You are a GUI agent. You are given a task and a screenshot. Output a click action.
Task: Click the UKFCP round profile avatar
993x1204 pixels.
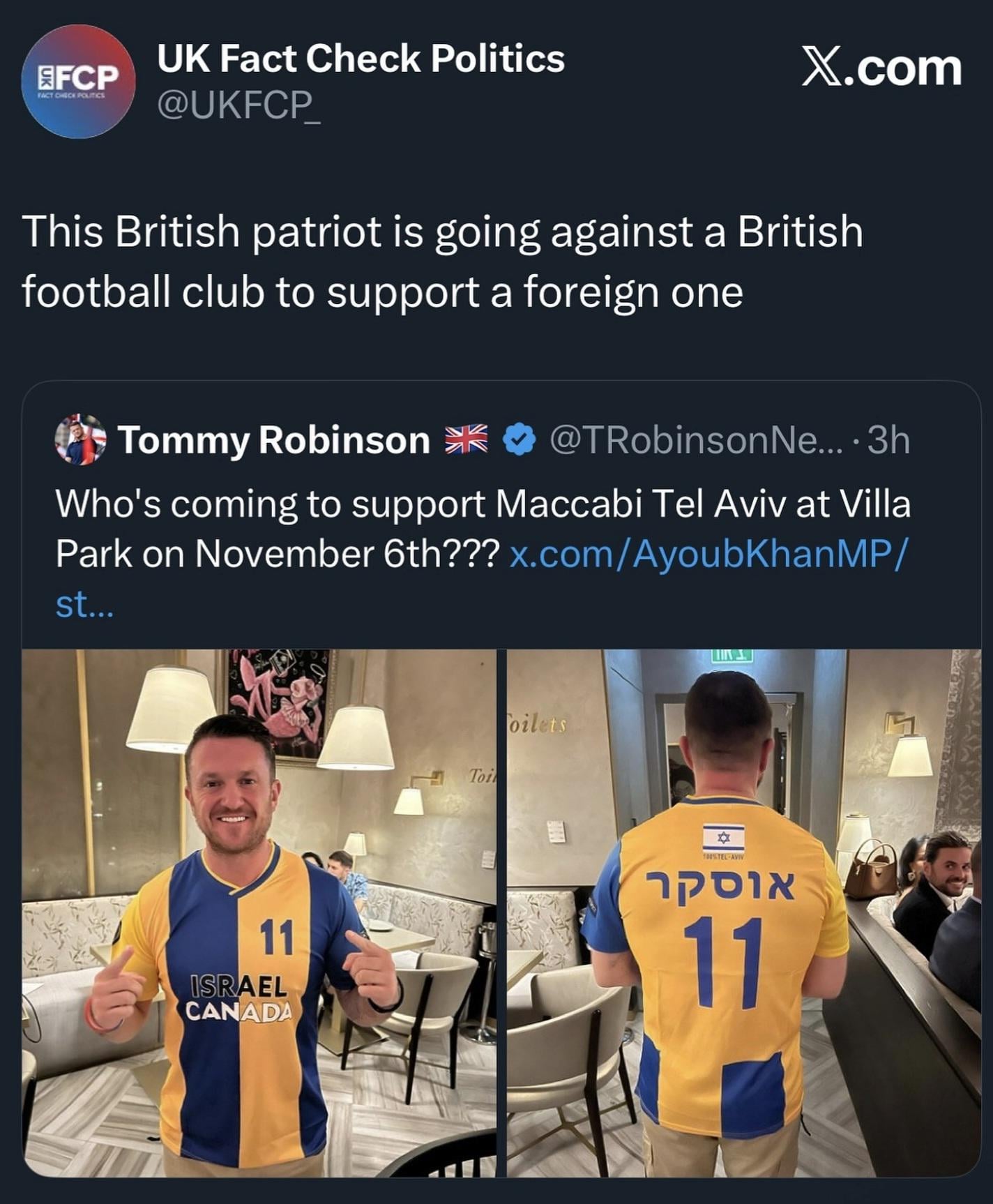(78, 81)
